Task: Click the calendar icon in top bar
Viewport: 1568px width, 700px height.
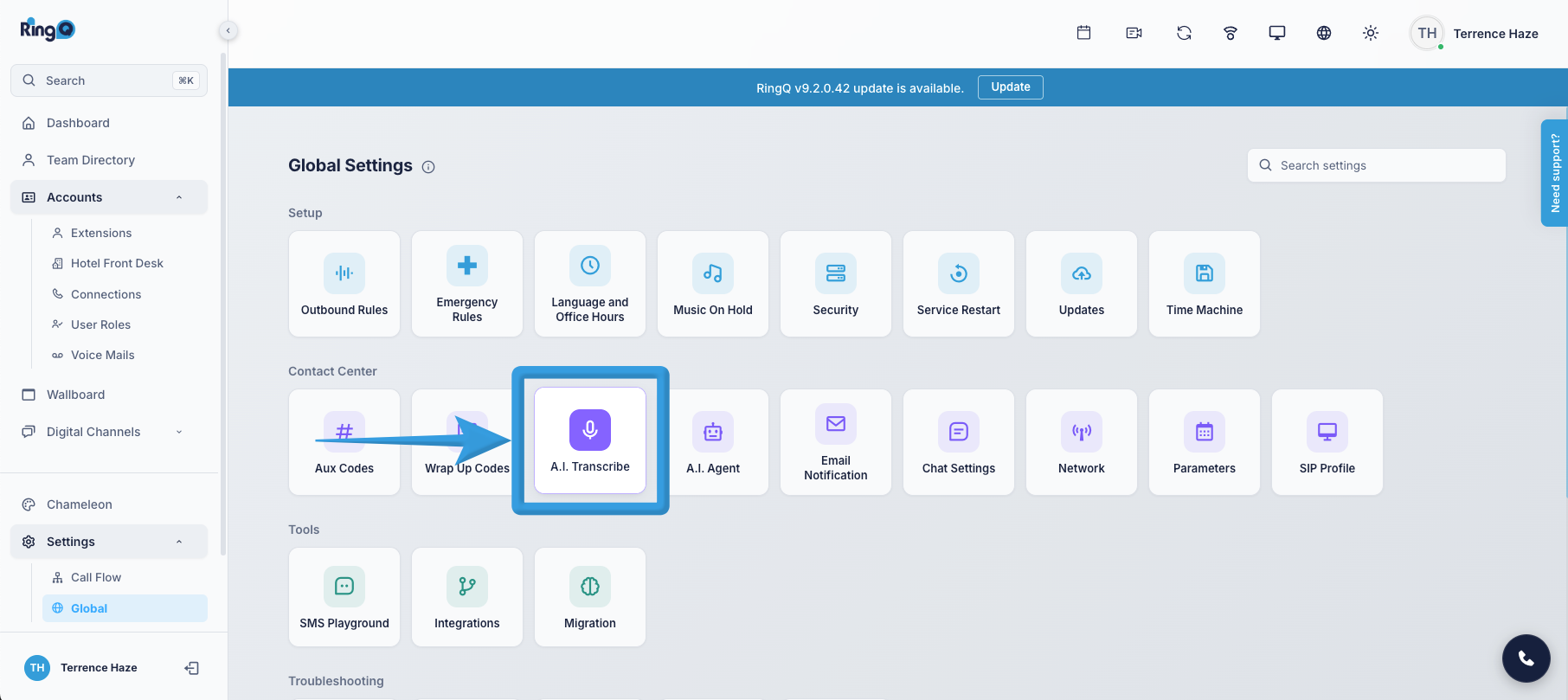Action: pos(1083,33)
